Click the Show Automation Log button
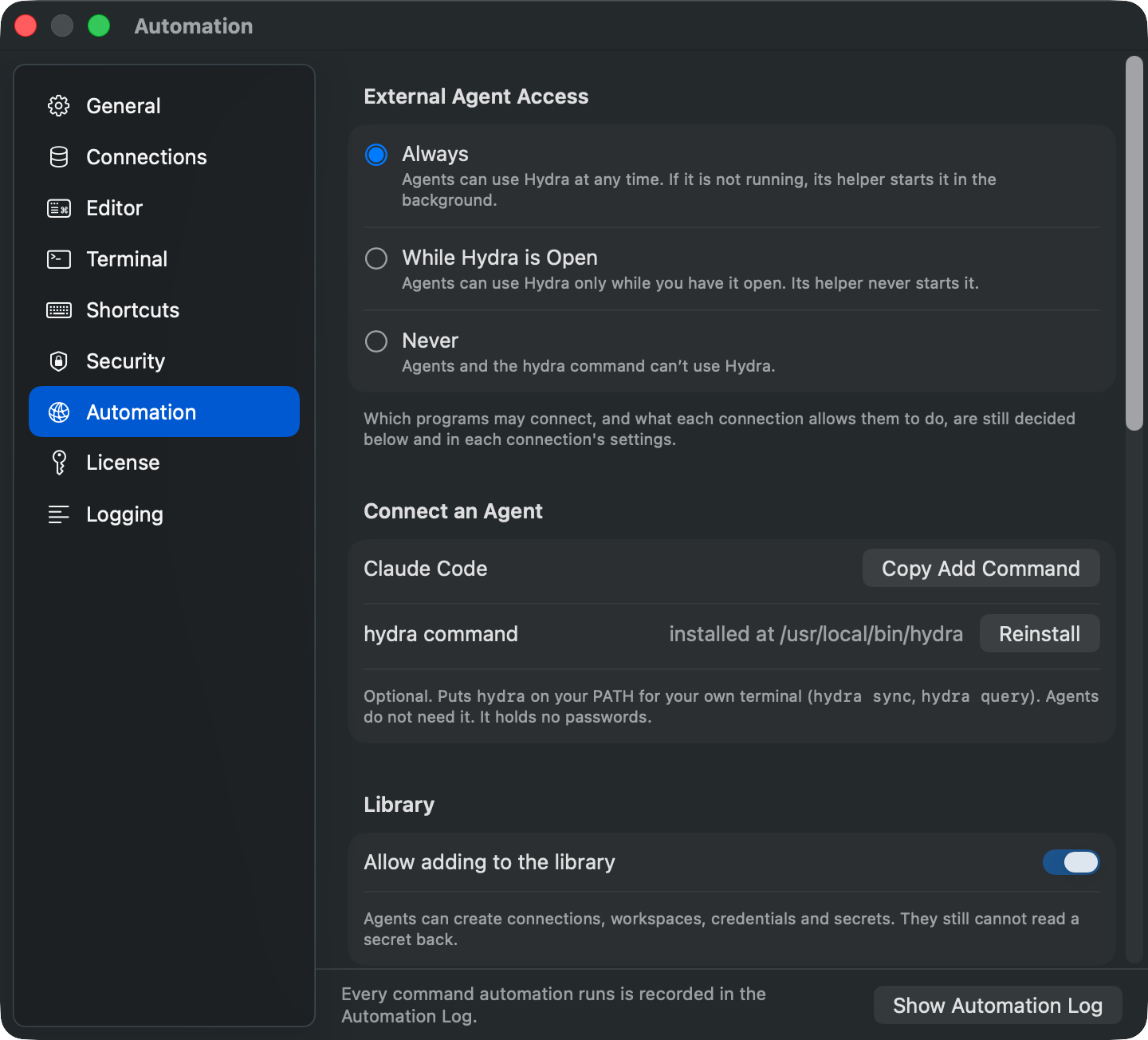The width and height of the screenshot is (1148, 1040). [997, 1005]
